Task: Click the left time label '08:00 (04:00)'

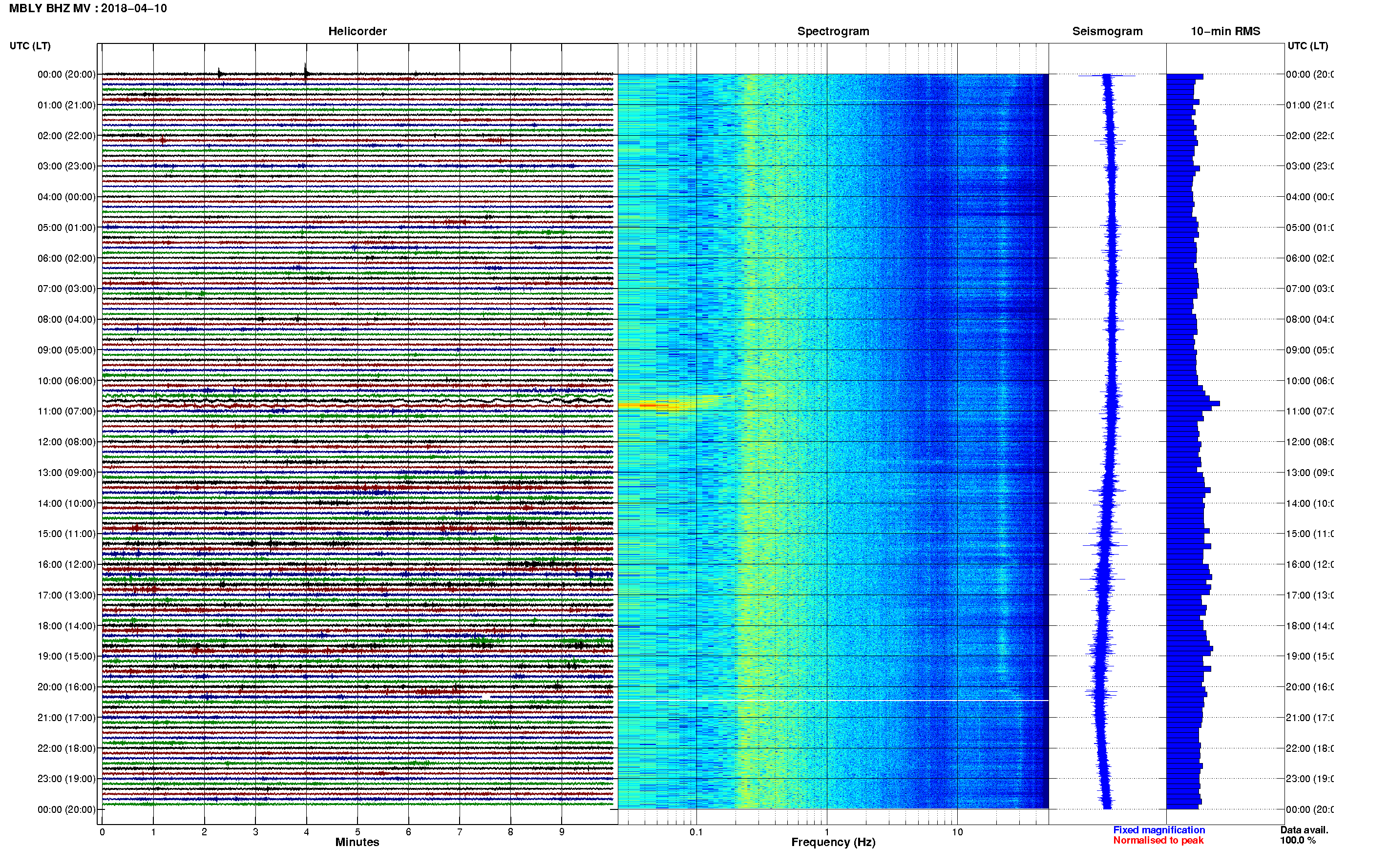Action: pos(66,319)
